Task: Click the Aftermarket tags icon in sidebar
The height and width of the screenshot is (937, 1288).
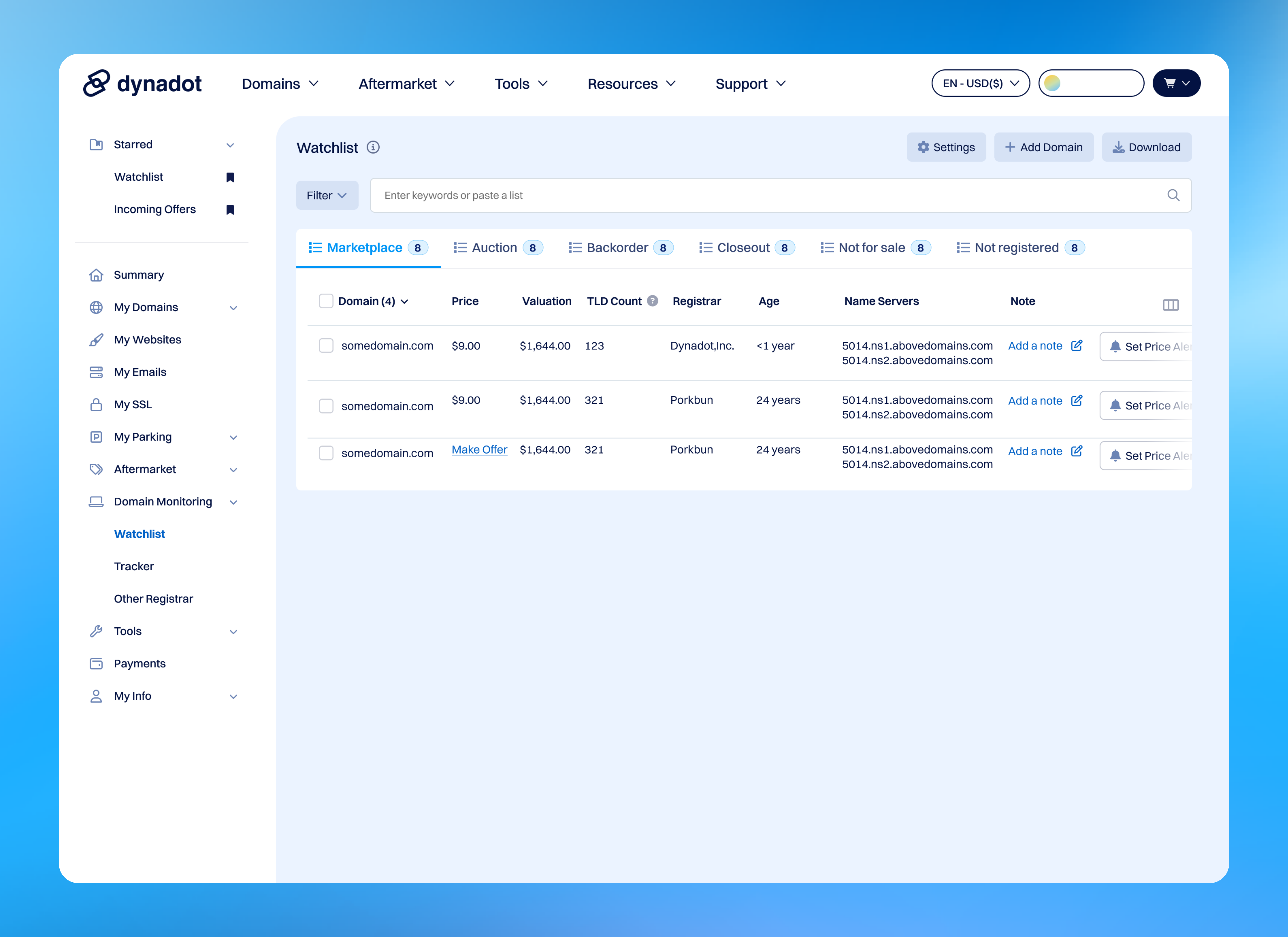Action: 96,469
